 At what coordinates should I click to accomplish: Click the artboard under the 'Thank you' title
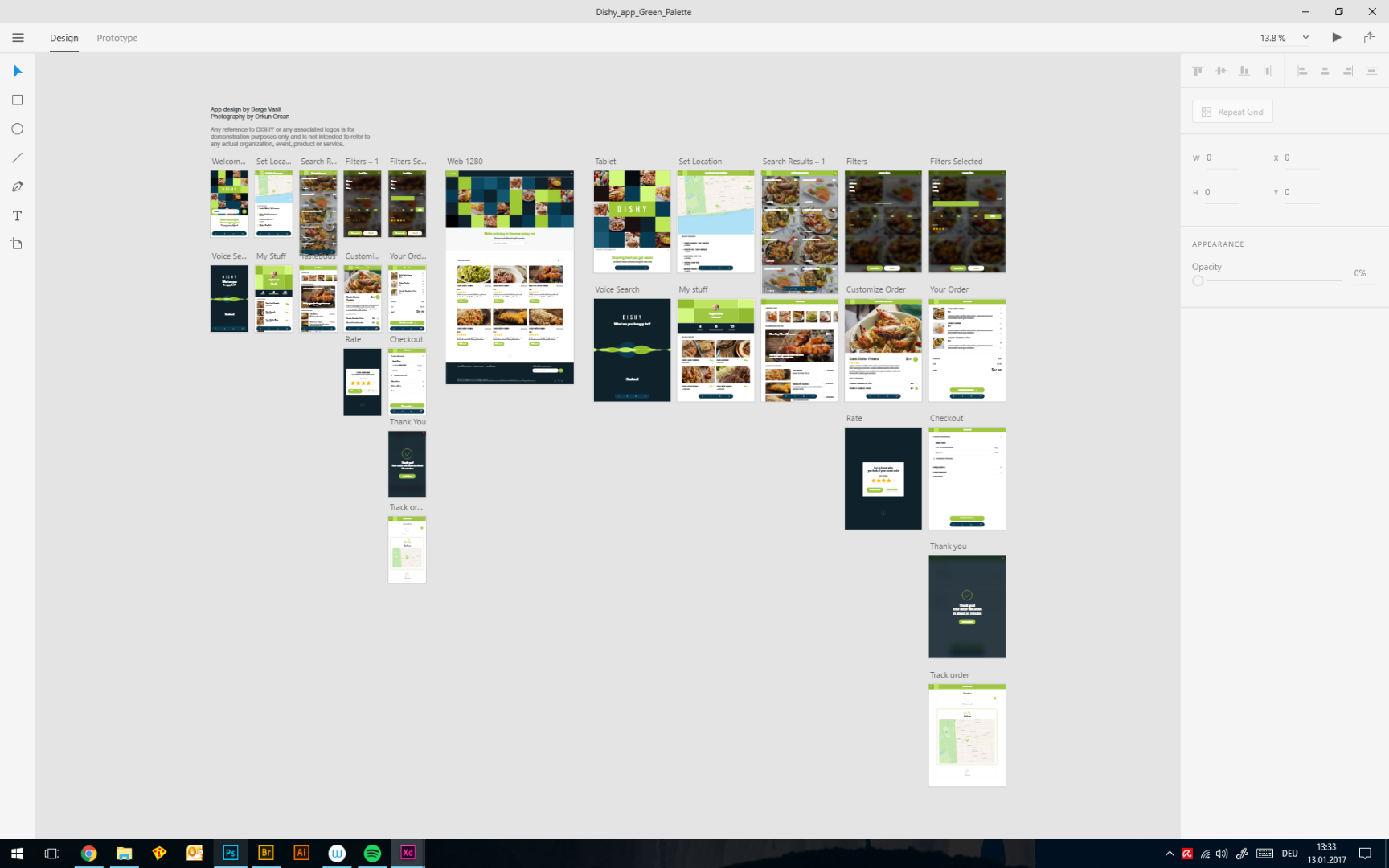click(967, 607)
